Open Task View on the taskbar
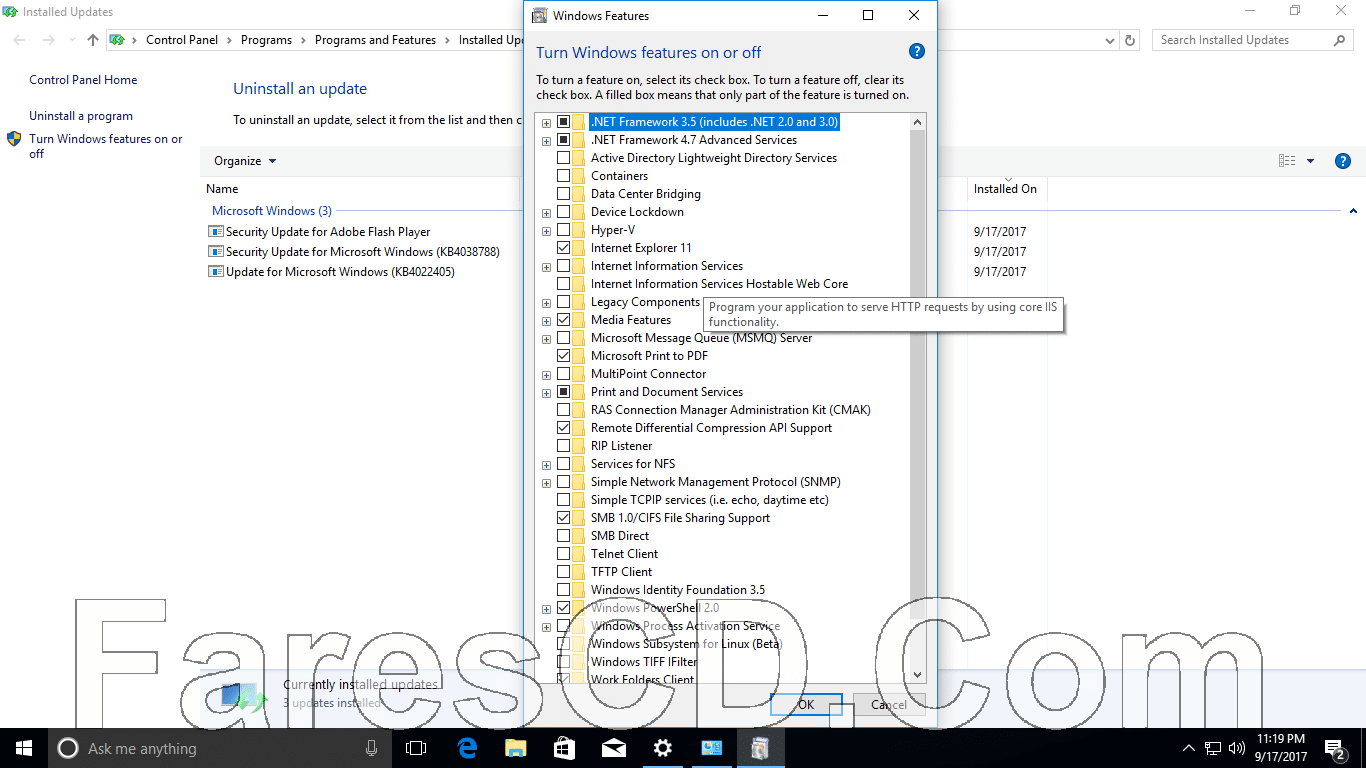The width and height of the screenshot is (1366, 768). (x=415, y=748)
